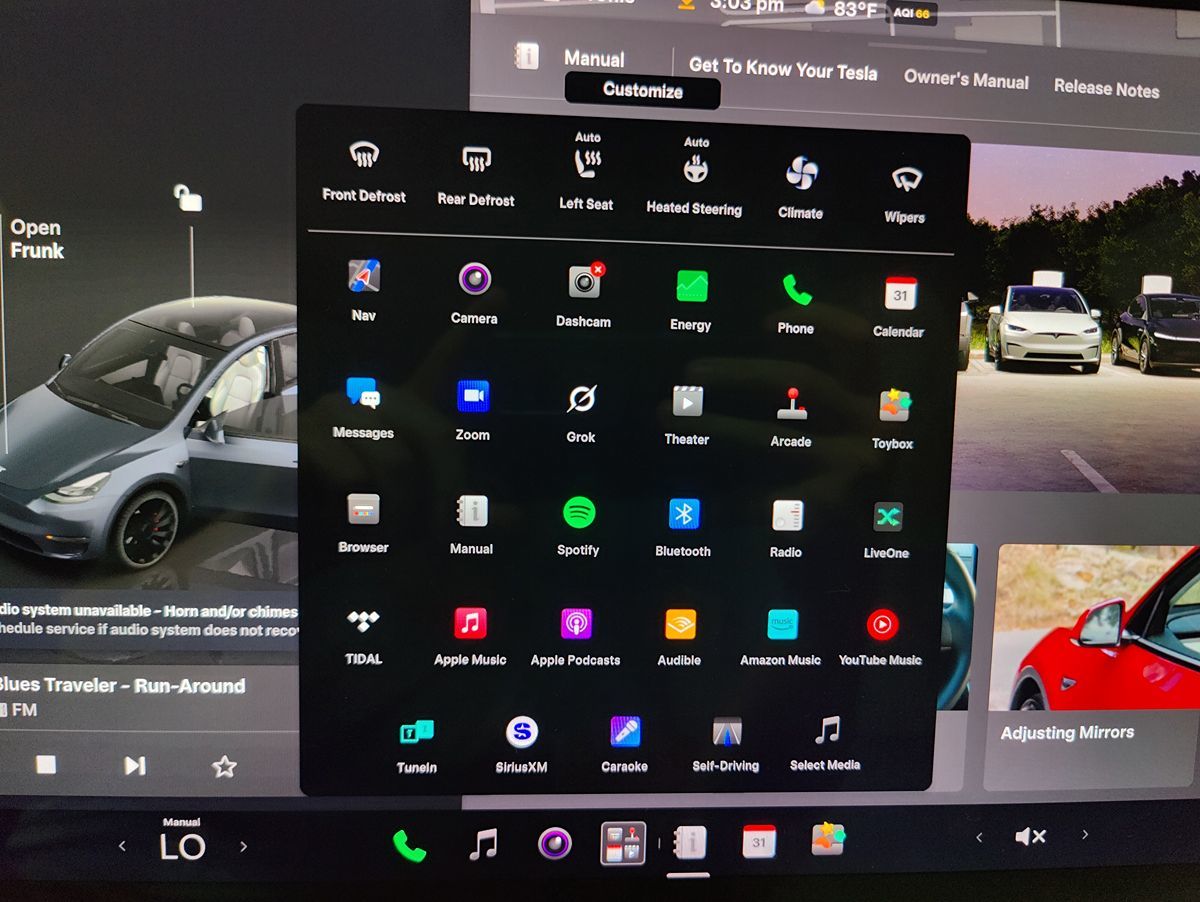Launch Spotify

coord(578,526)
